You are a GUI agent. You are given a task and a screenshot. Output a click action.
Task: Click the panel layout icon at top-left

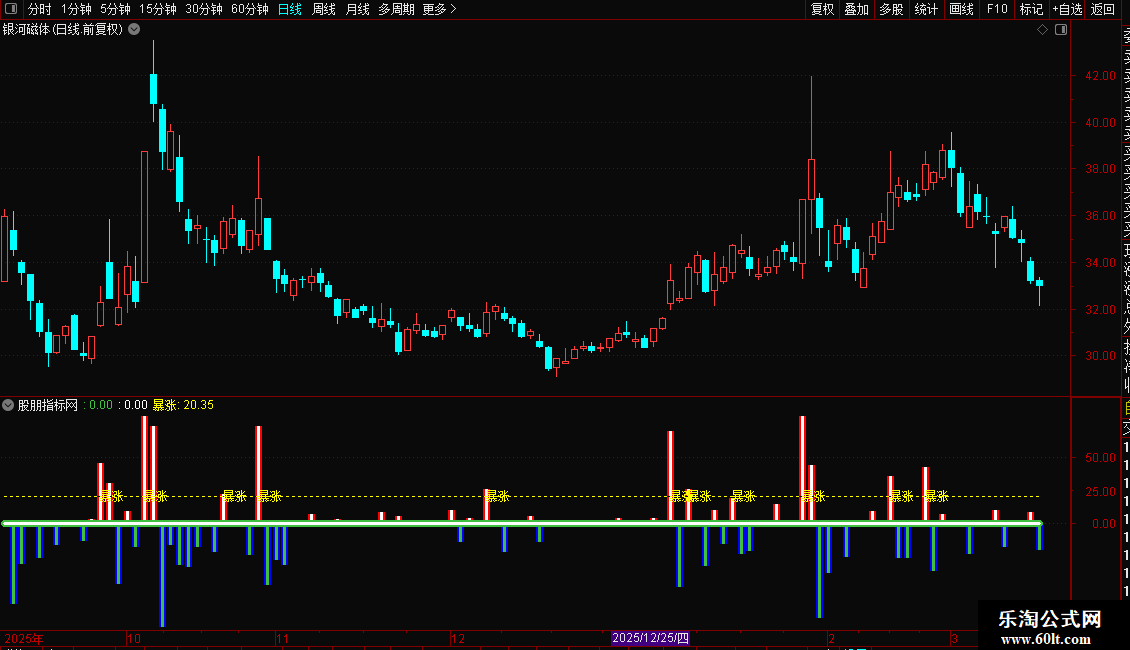click(11, 9)
